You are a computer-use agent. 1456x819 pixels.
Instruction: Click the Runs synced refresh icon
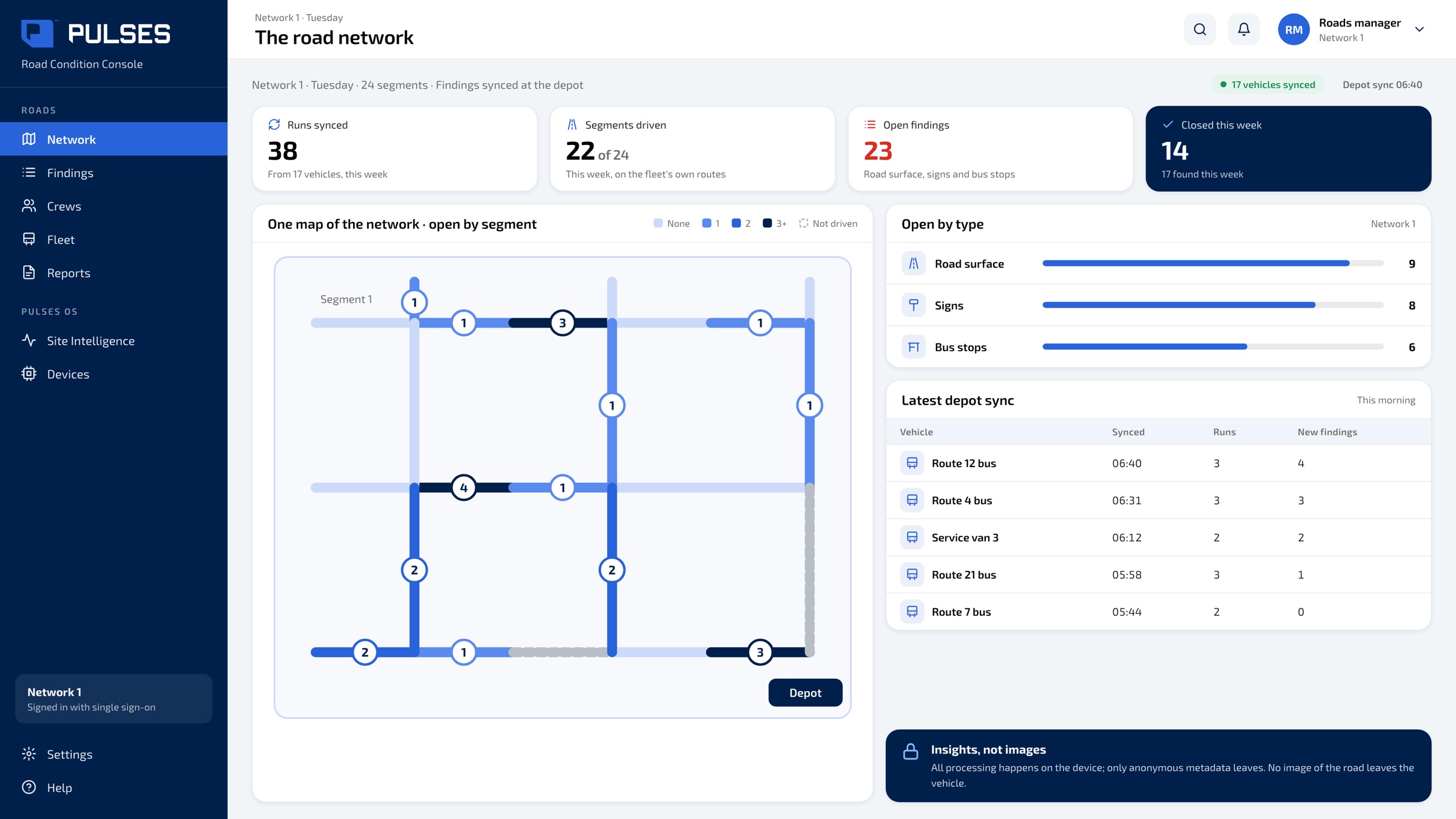(x=274, y=124)
